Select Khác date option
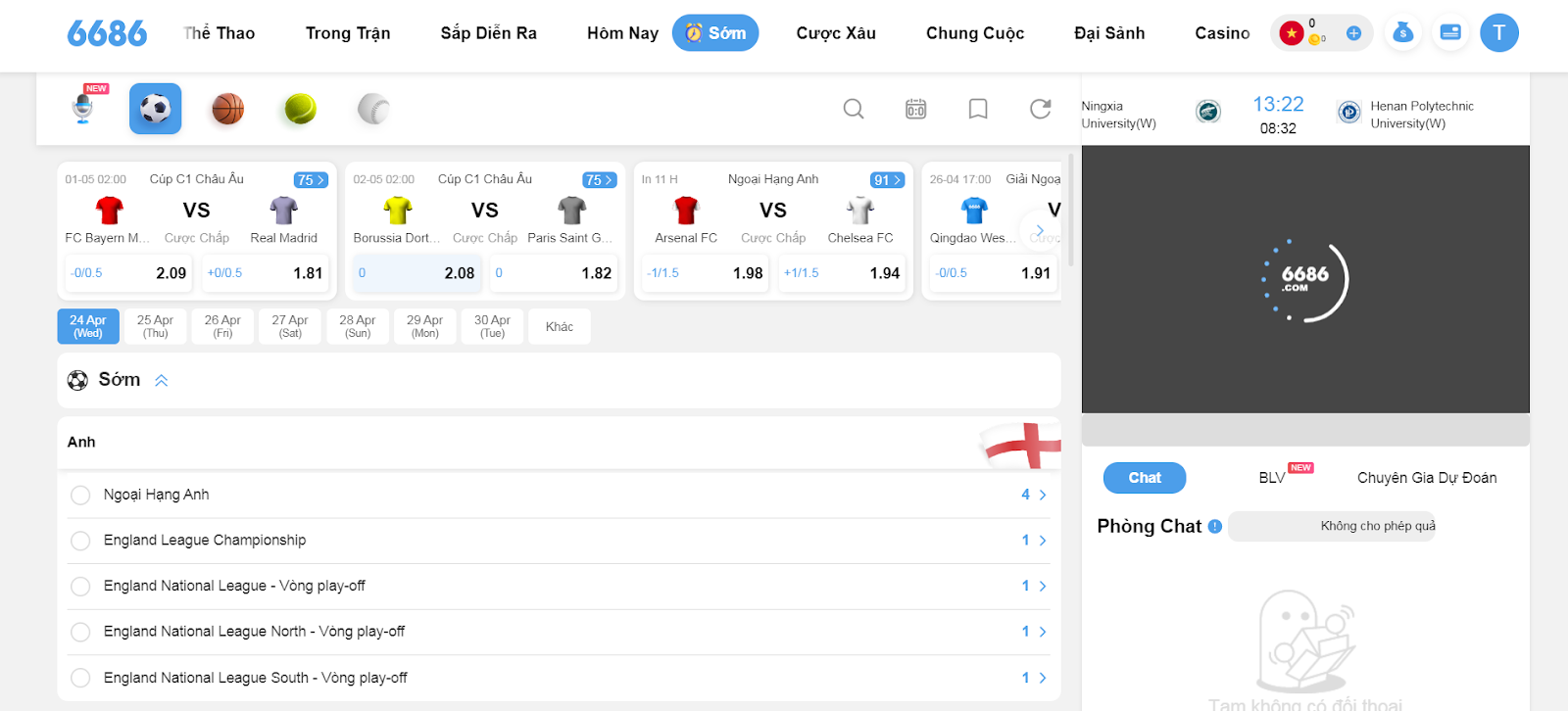Viewport: 1568px width, 711px height. (560, 326)
